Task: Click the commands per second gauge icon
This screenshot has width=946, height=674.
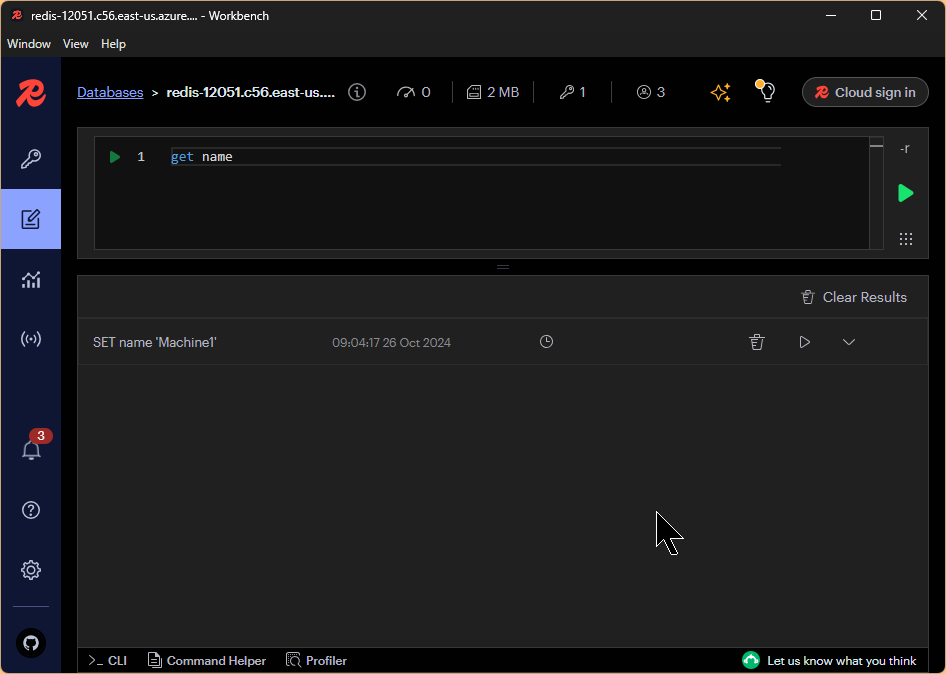Action: [x=406, y=92]
